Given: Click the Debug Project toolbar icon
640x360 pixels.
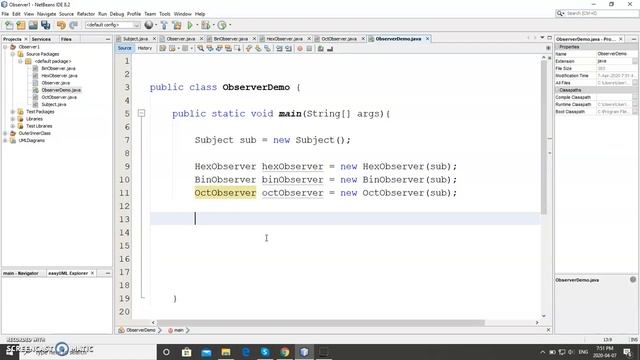Looking at the screenshot, I should tap(205, 25).
